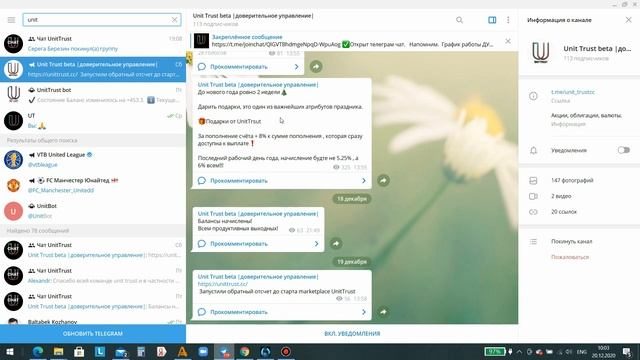Open Google Chrome from the taskbar
The height and width of the screenshot is (360, 640).
point(244,352)
